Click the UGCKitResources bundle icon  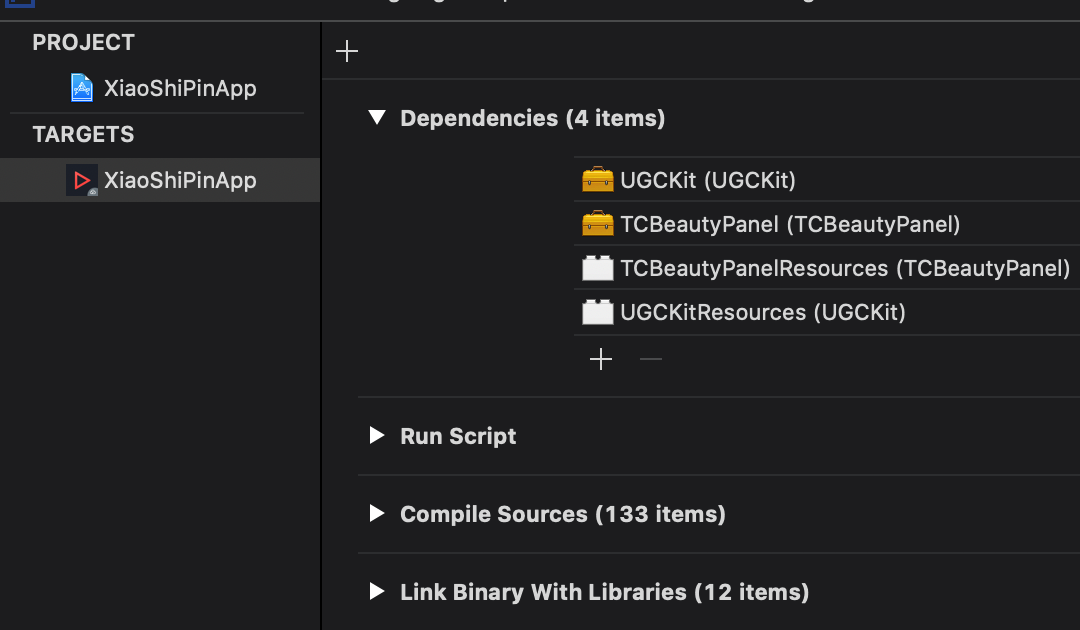pos(597,312)
